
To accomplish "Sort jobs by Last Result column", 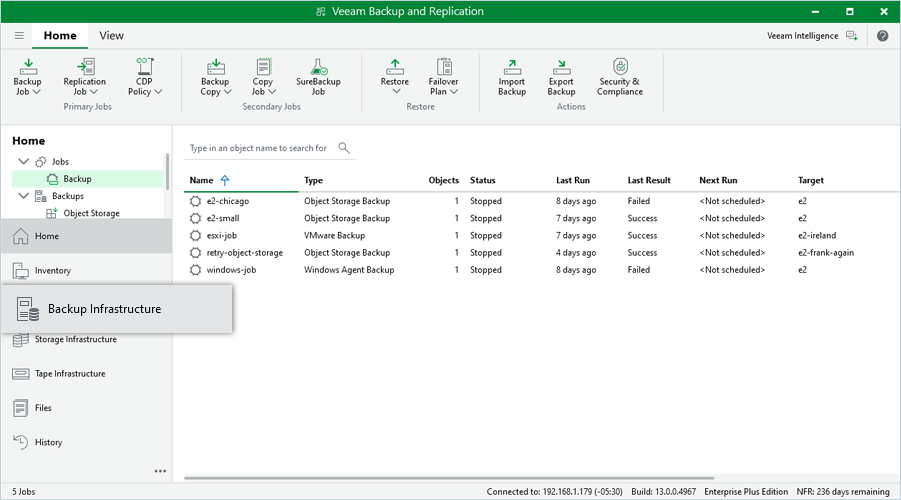I will (649, 181).
